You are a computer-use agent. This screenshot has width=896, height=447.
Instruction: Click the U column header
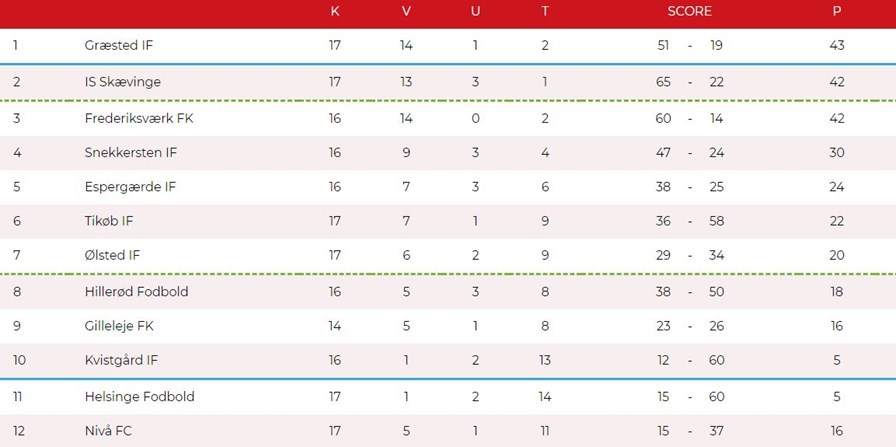475,12
